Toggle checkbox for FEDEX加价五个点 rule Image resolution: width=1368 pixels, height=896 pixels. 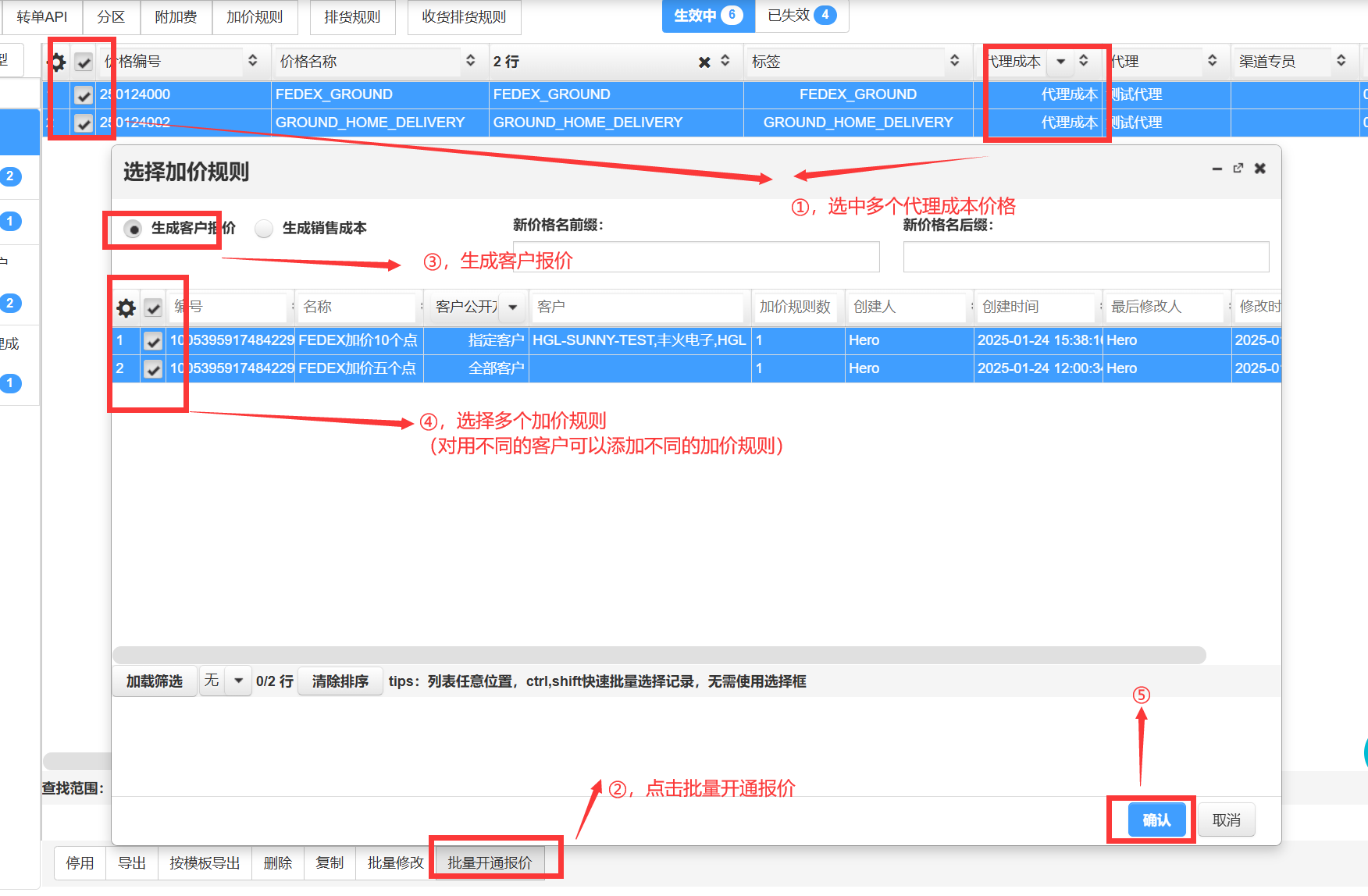click(153, 369)
